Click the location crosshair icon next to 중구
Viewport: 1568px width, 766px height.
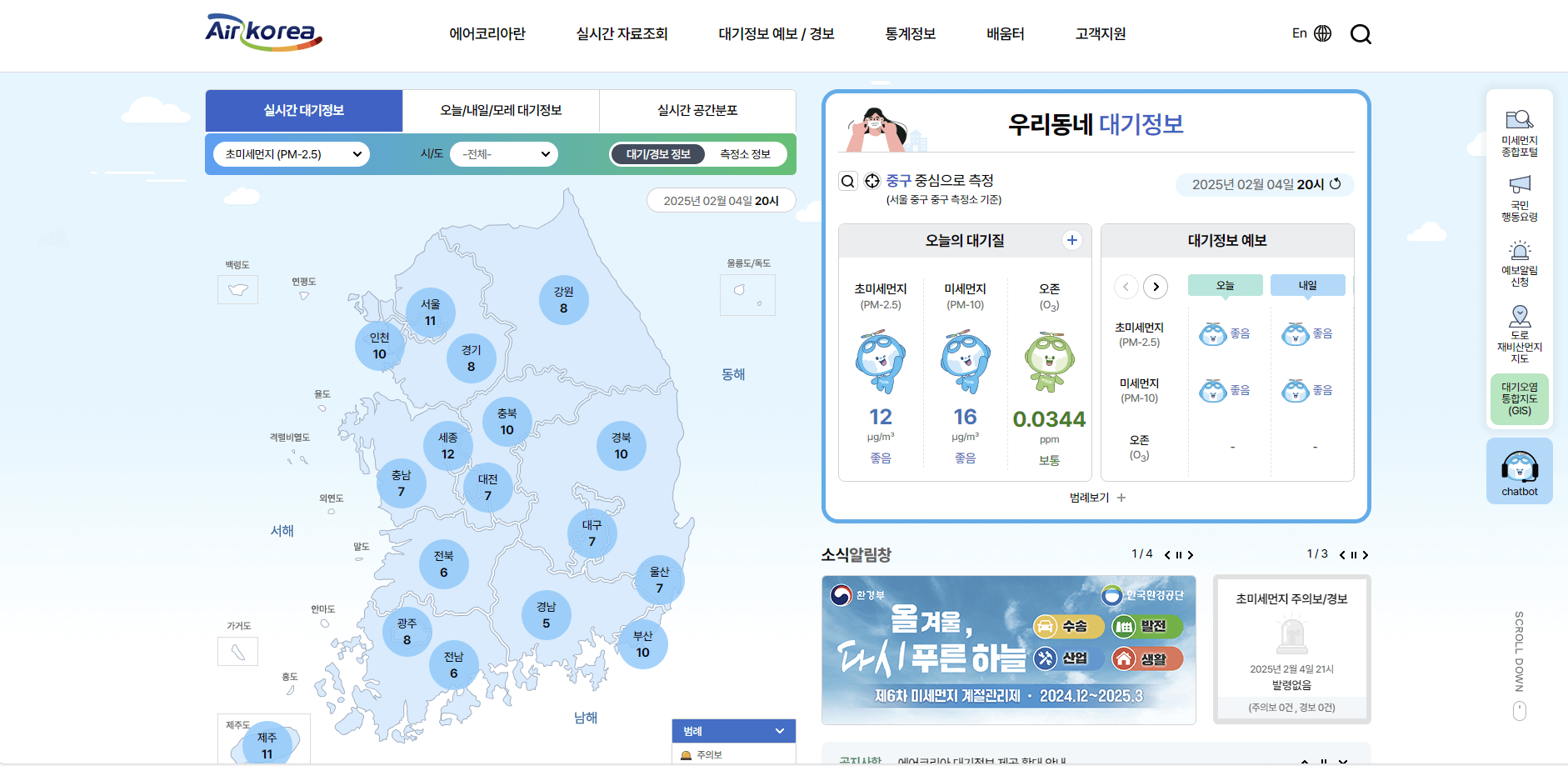coord(871,180)
